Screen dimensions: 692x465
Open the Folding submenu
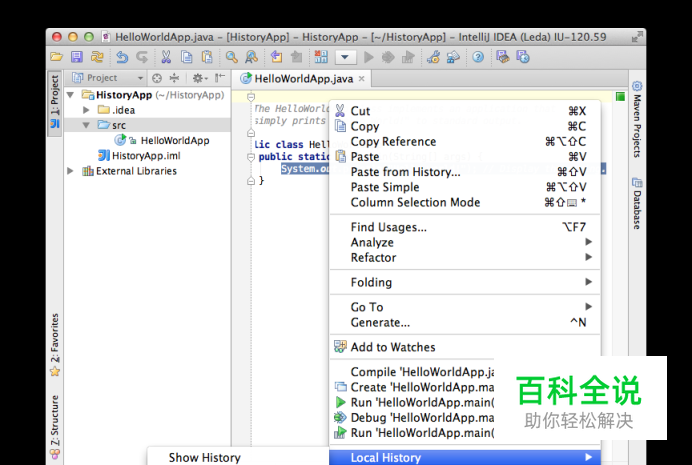click(464, 282)
